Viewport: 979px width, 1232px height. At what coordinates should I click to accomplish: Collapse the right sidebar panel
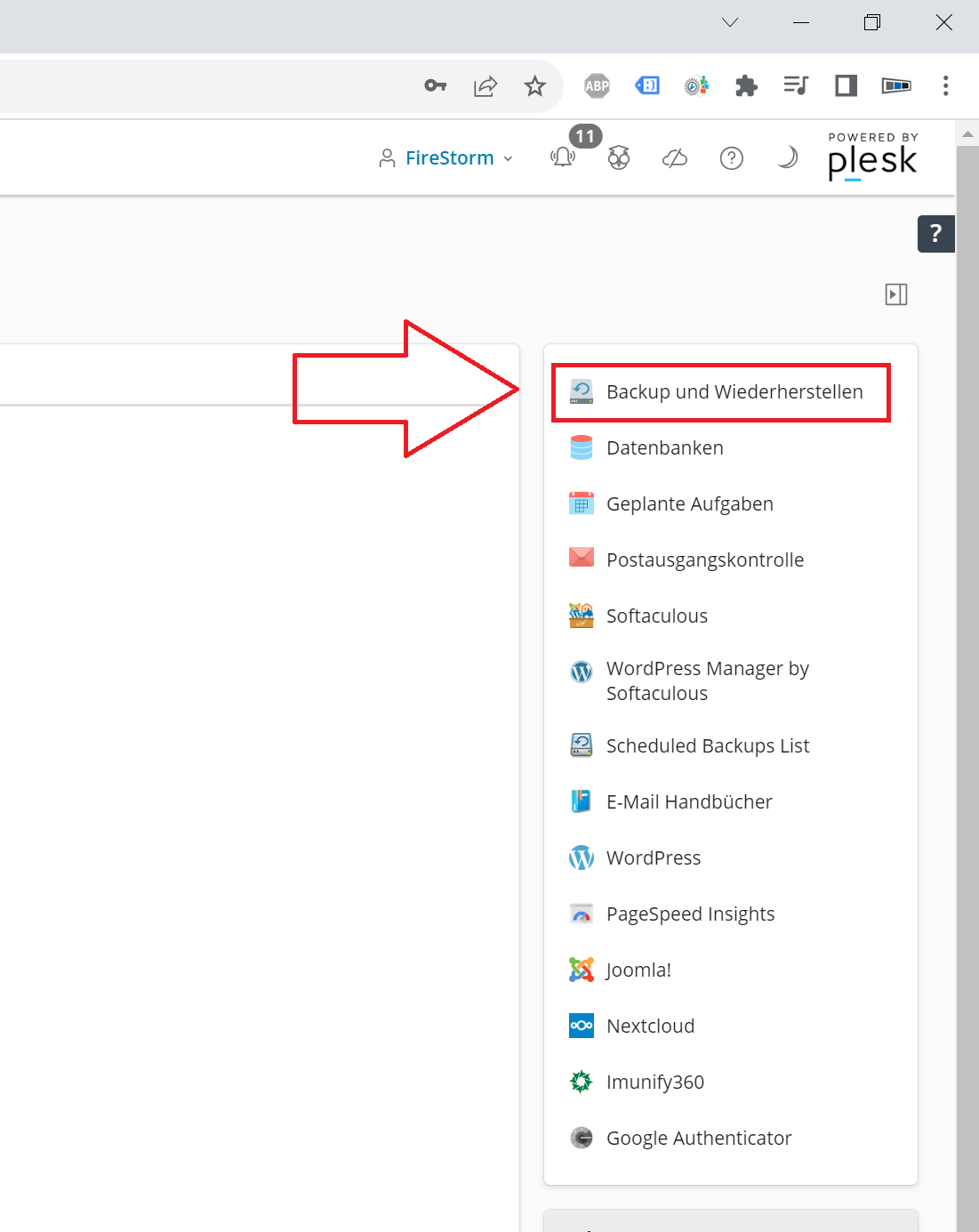pyautogui.click(x=896, y=294)
